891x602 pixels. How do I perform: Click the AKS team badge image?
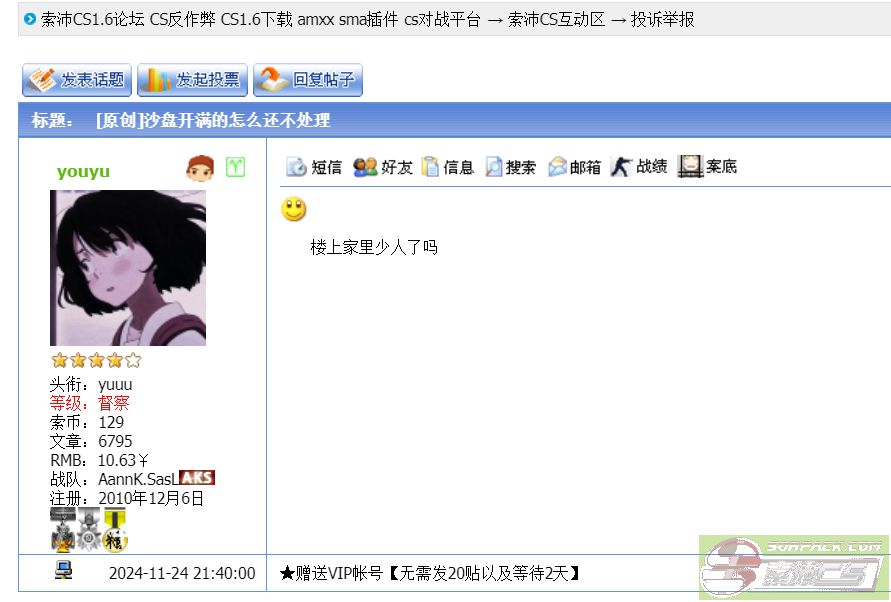pos(197,478)
